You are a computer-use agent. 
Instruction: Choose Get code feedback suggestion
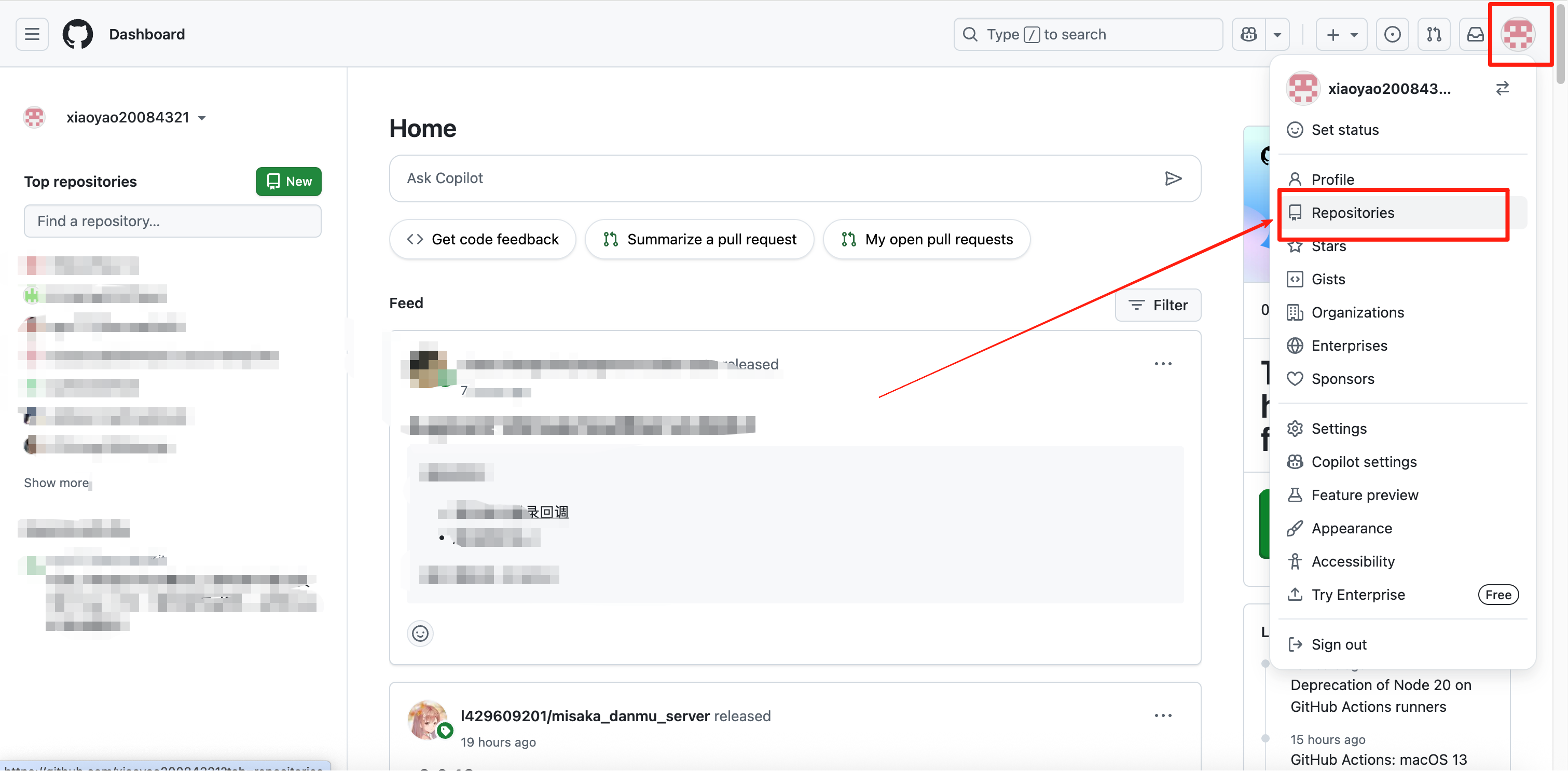click(x=482, y=239)
